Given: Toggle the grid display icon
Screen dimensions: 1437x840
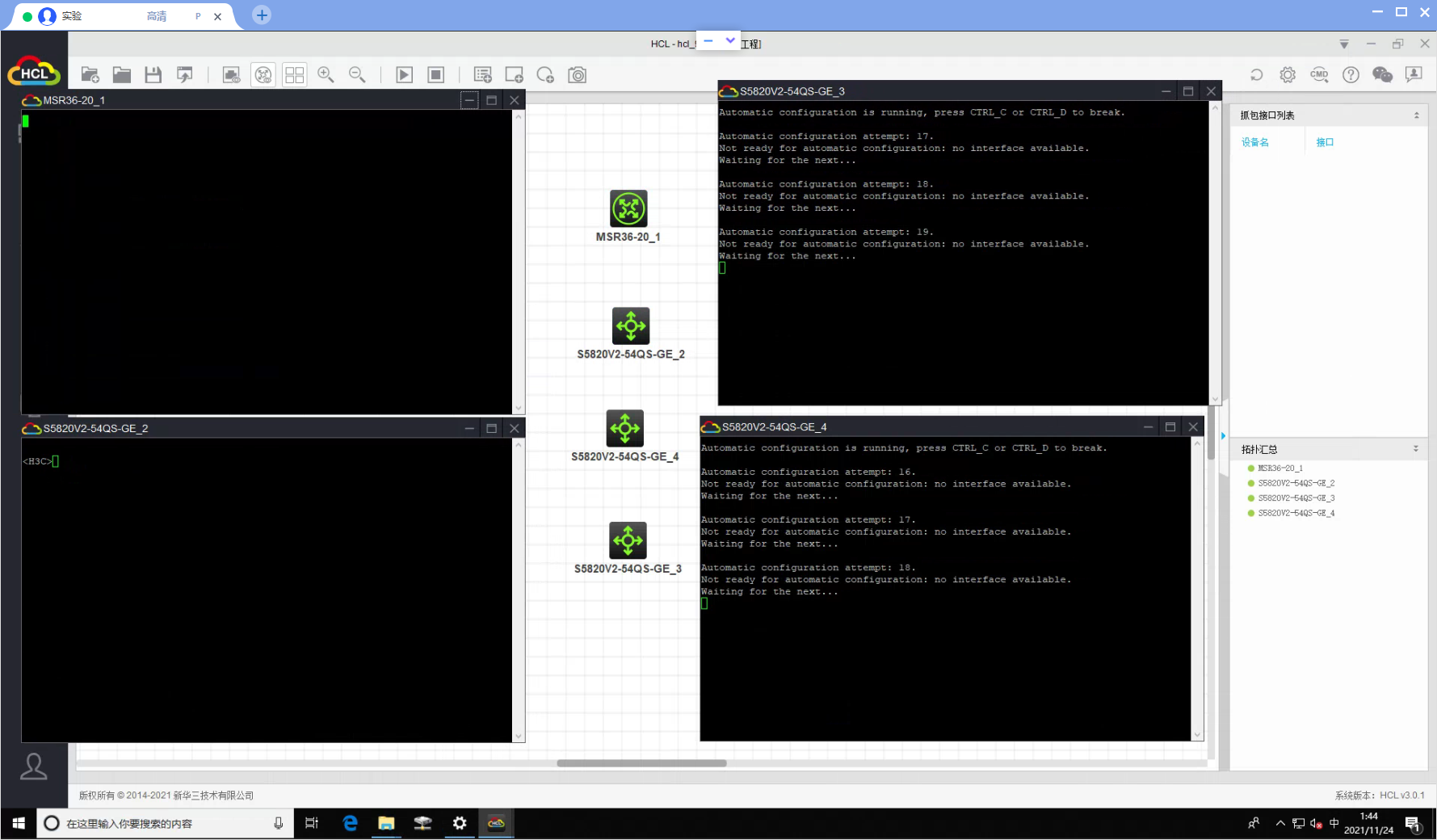Looking at the screenshot, I should pyautogui.click(x=295, y=75).
